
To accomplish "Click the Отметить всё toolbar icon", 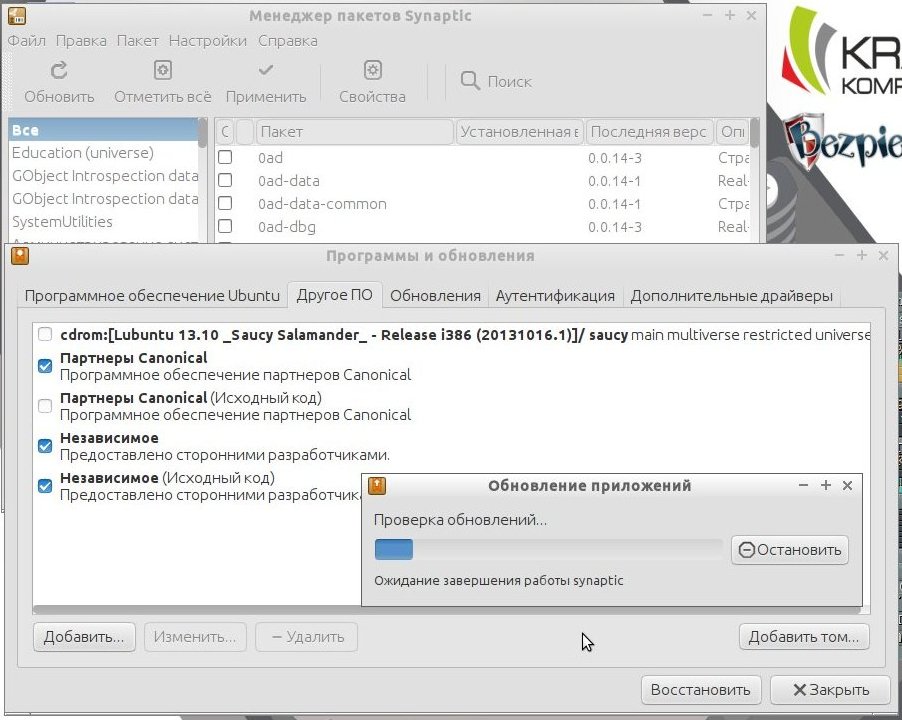I will point(163,70).
